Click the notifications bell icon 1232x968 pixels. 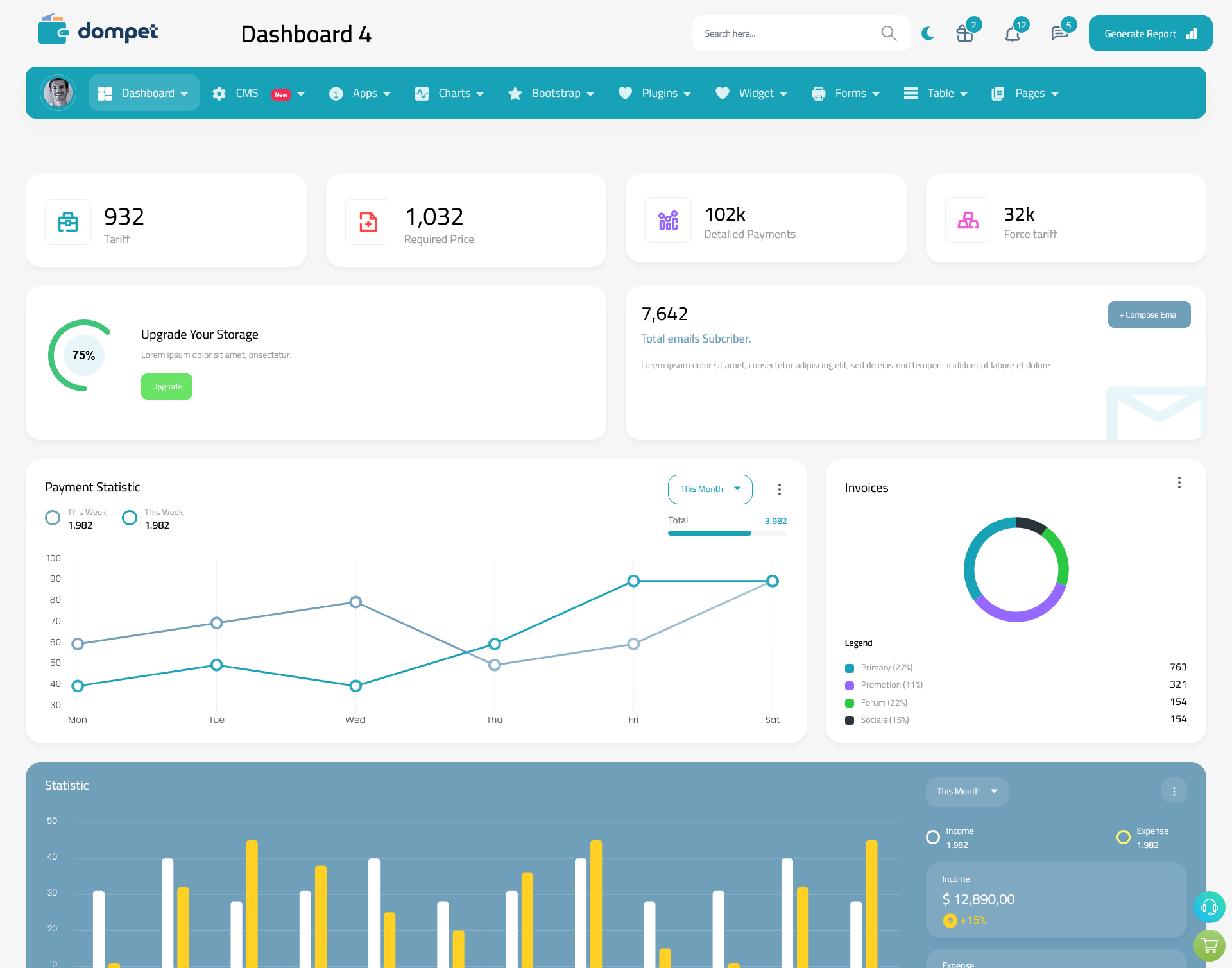1012,33
